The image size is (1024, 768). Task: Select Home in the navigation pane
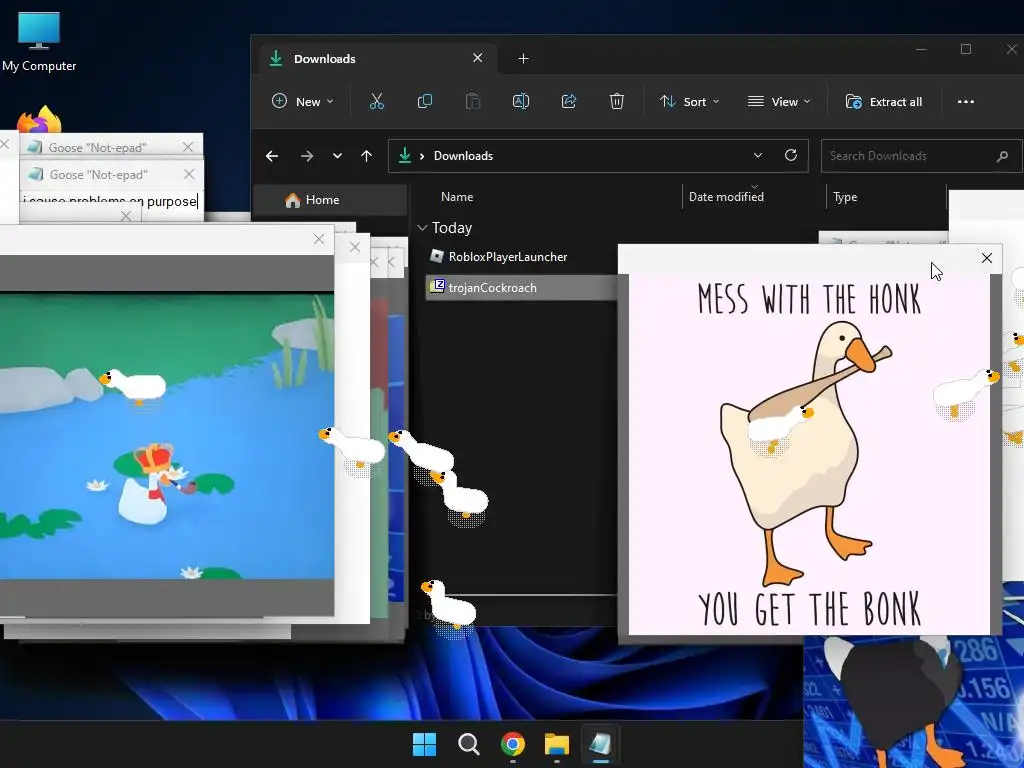330,200
